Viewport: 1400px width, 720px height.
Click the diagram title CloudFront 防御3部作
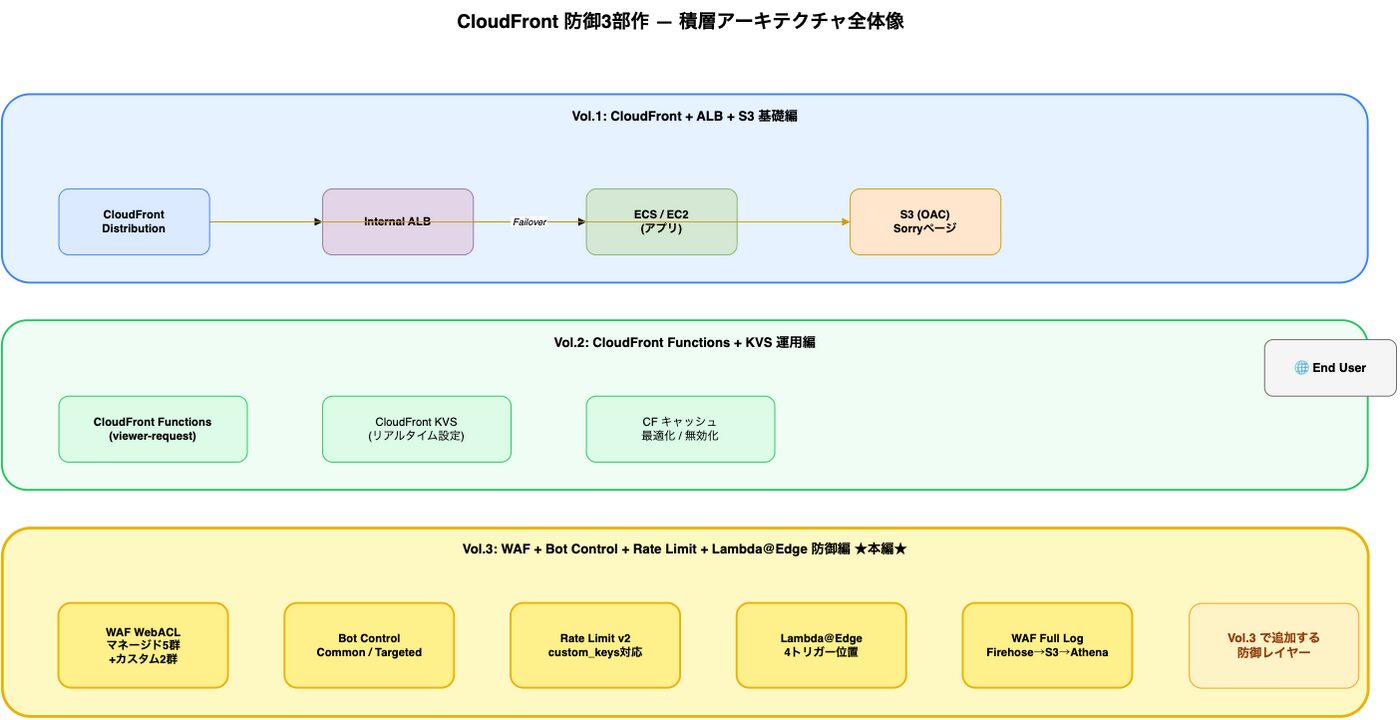coord(680,21)
